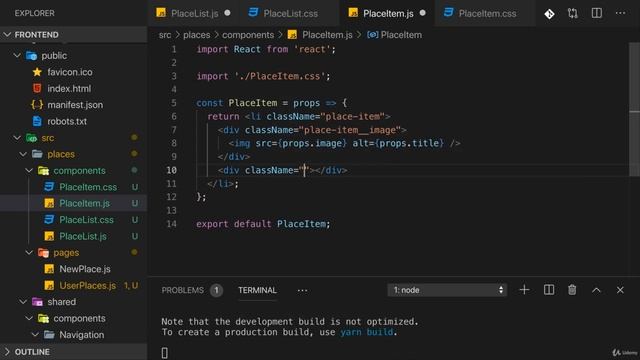Open robots.txt file

[67, 121]
